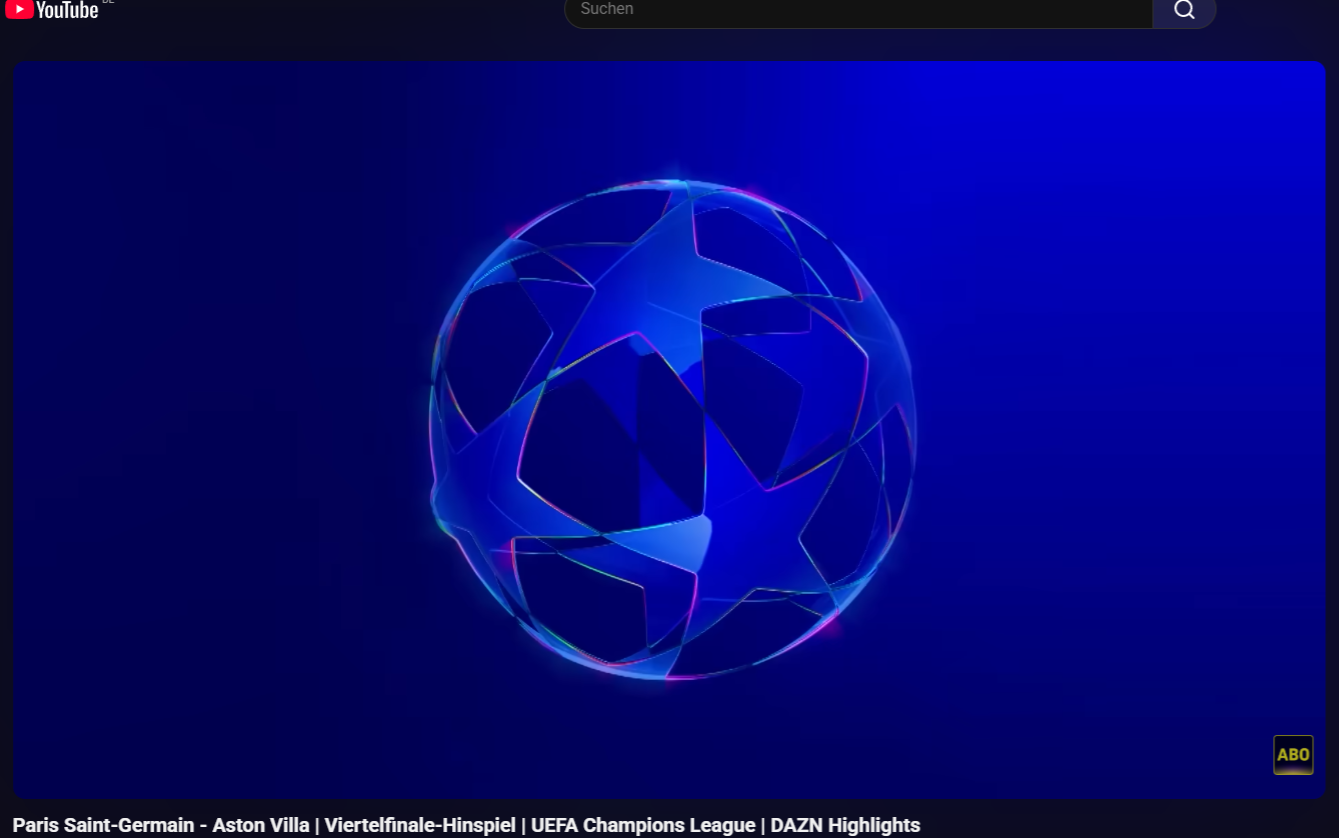Click the Champions League starball in the video
This screenshot has width=1339, height=840.
(x=672, y=430)
